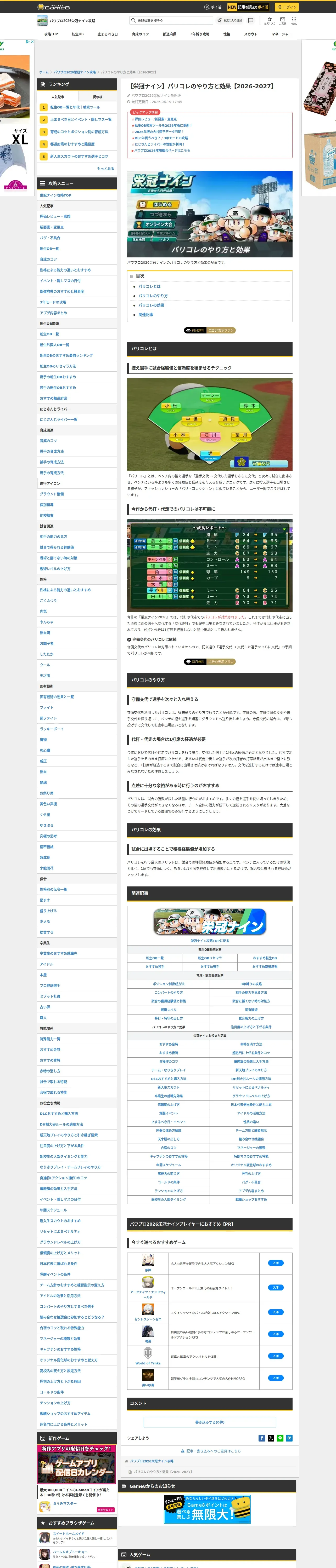Open パワプロ2026攻略総合ページはこちら pickup link
336x1568 pixels.
pos(162,150)
